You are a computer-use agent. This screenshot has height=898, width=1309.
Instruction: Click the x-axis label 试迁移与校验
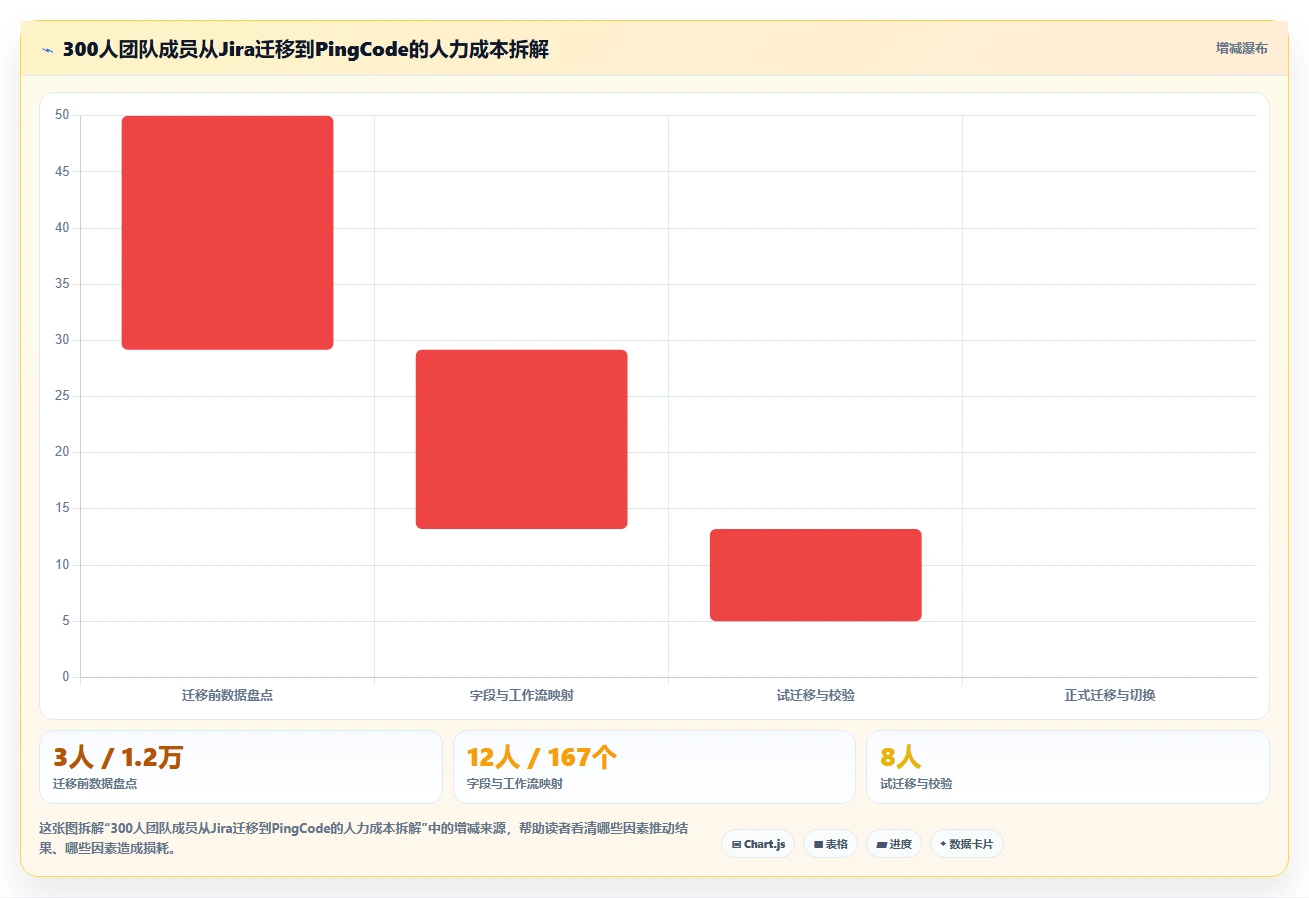815,695
